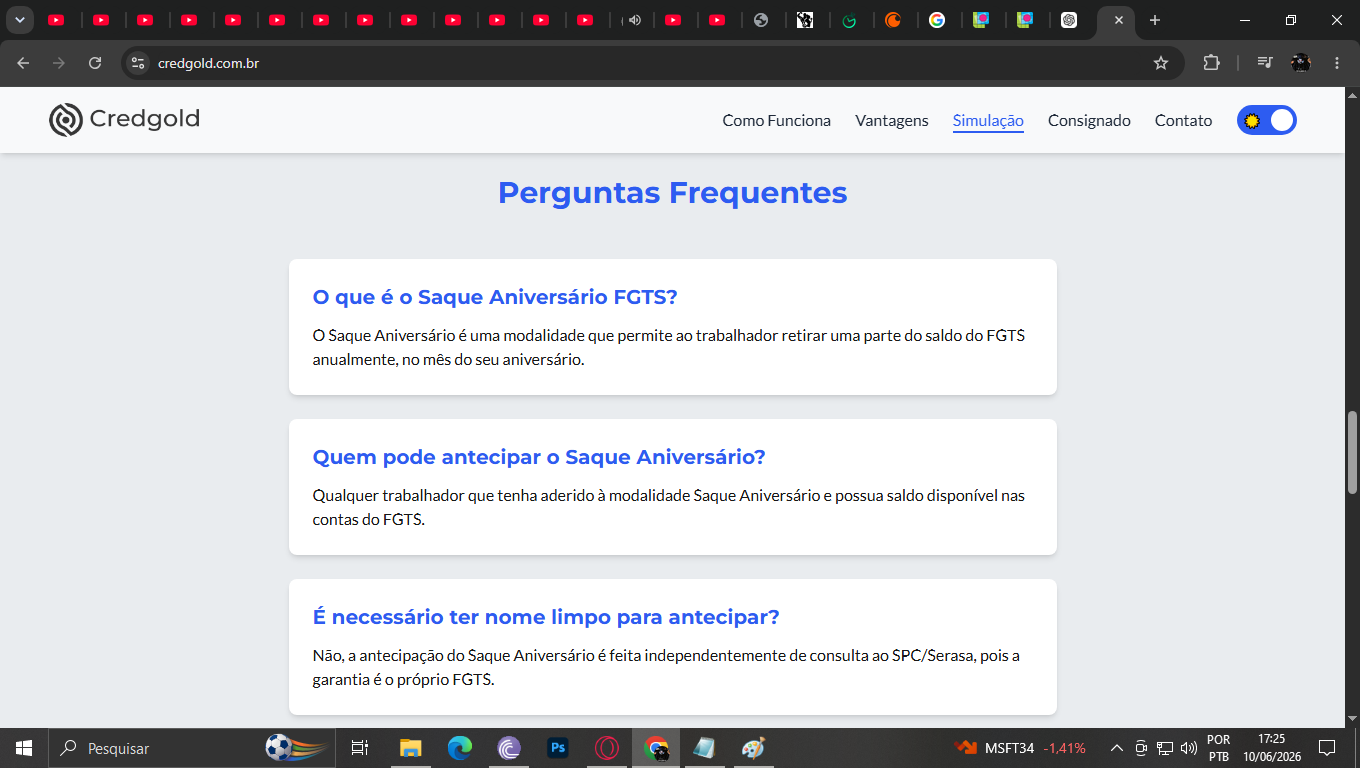The width and height of the screenshot is (1360, 768).
Task: Open the purple swirl app on the taskbar
Action: [509, 748]
